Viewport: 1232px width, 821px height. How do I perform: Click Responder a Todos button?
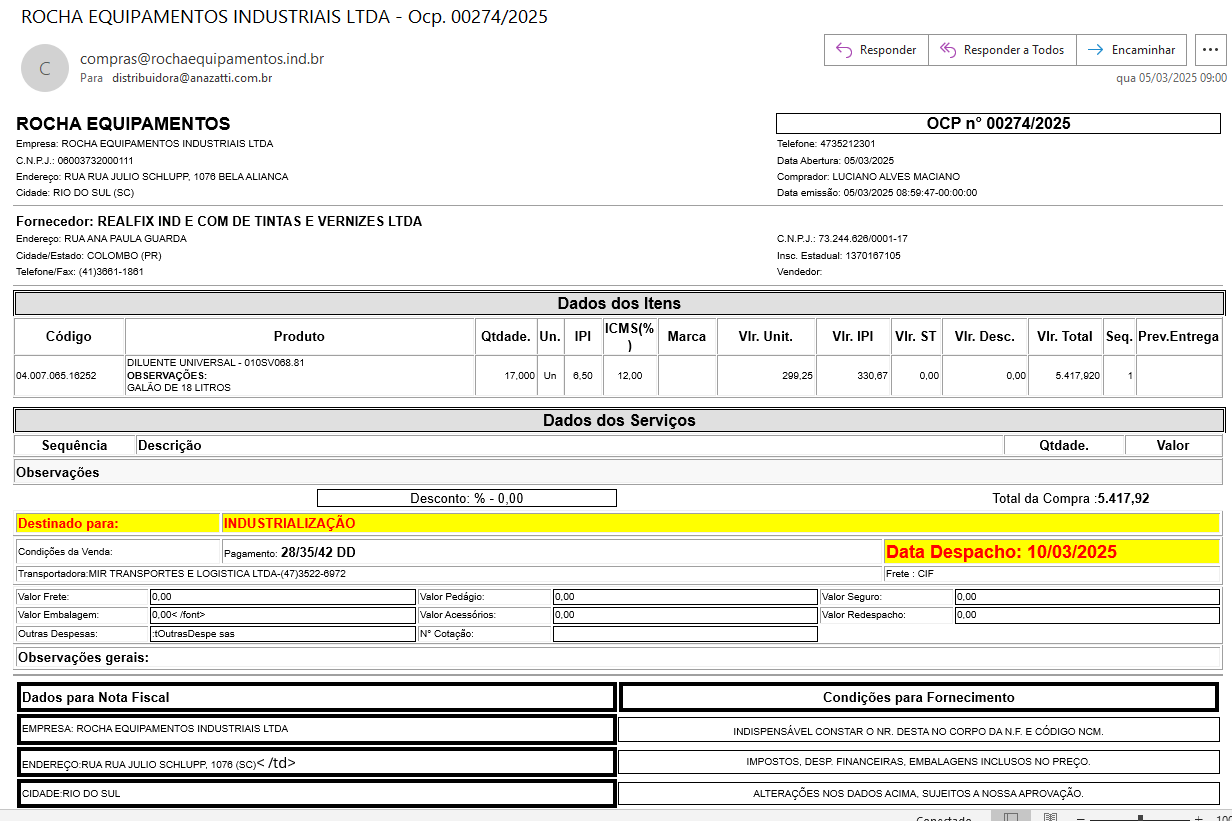pyautogui.click(x=1002, y=50)
